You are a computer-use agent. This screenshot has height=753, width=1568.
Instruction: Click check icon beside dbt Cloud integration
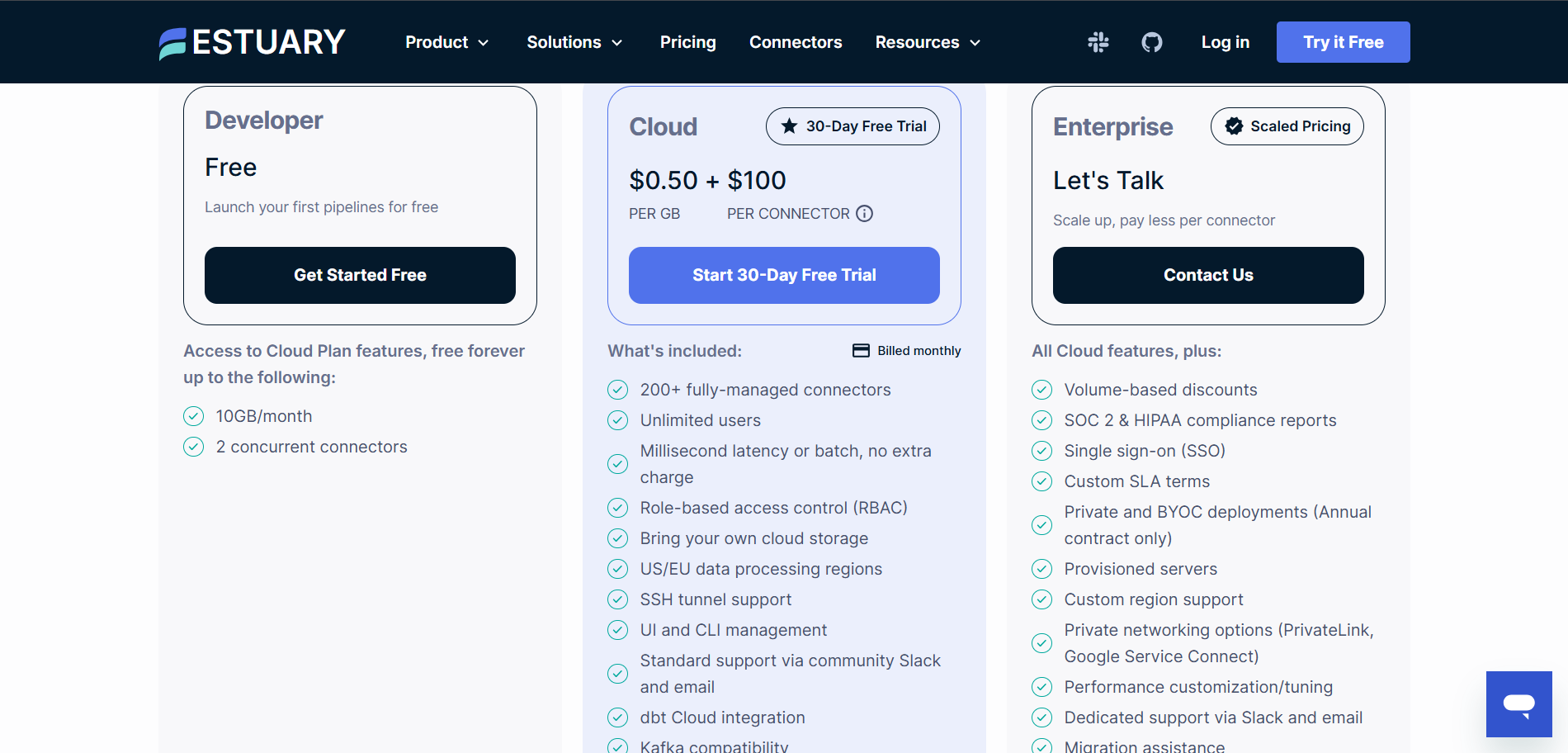click(618, 717)
